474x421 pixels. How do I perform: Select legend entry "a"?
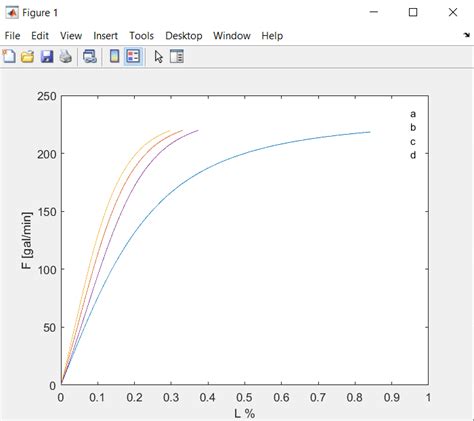pos(413,114)
